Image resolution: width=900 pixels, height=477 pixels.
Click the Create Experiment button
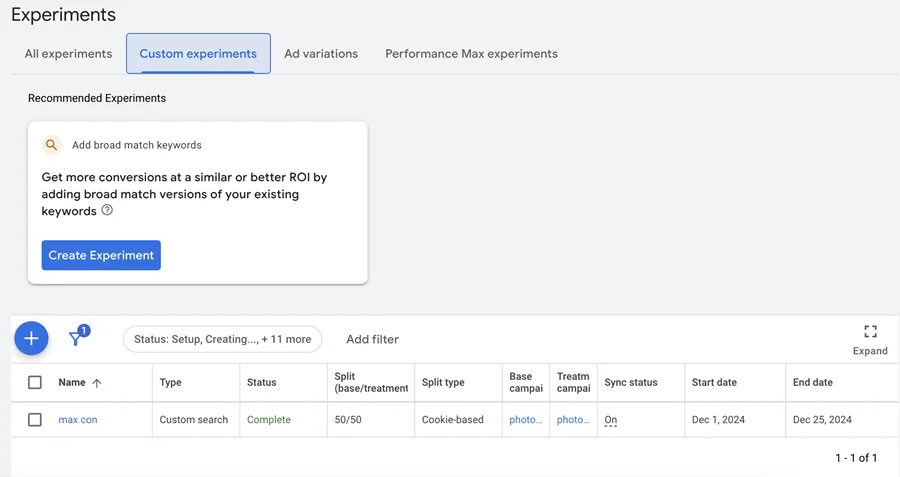pos(101,255)
